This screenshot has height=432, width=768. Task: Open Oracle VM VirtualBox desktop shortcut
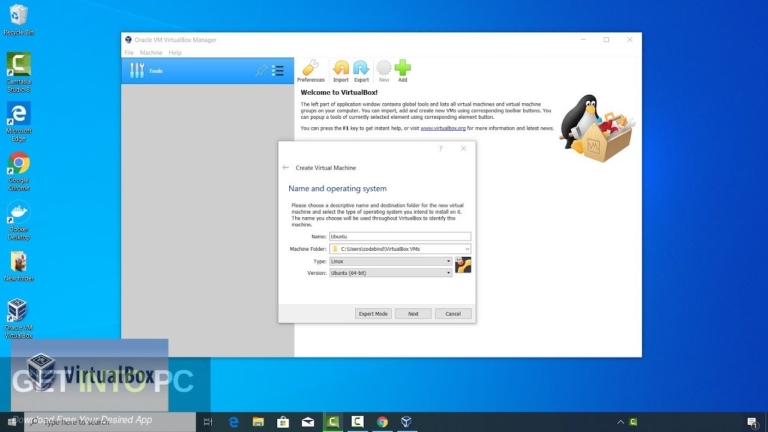pos(19,318)
